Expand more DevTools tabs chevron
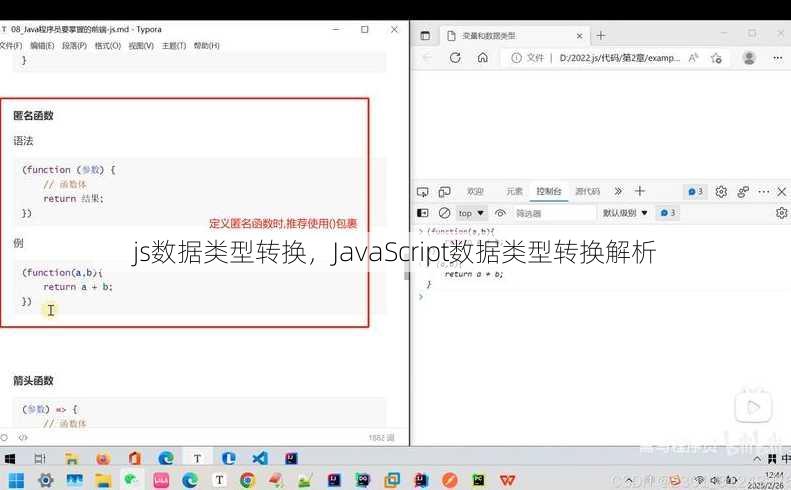 pyautogui.click(x=618, y=191)
